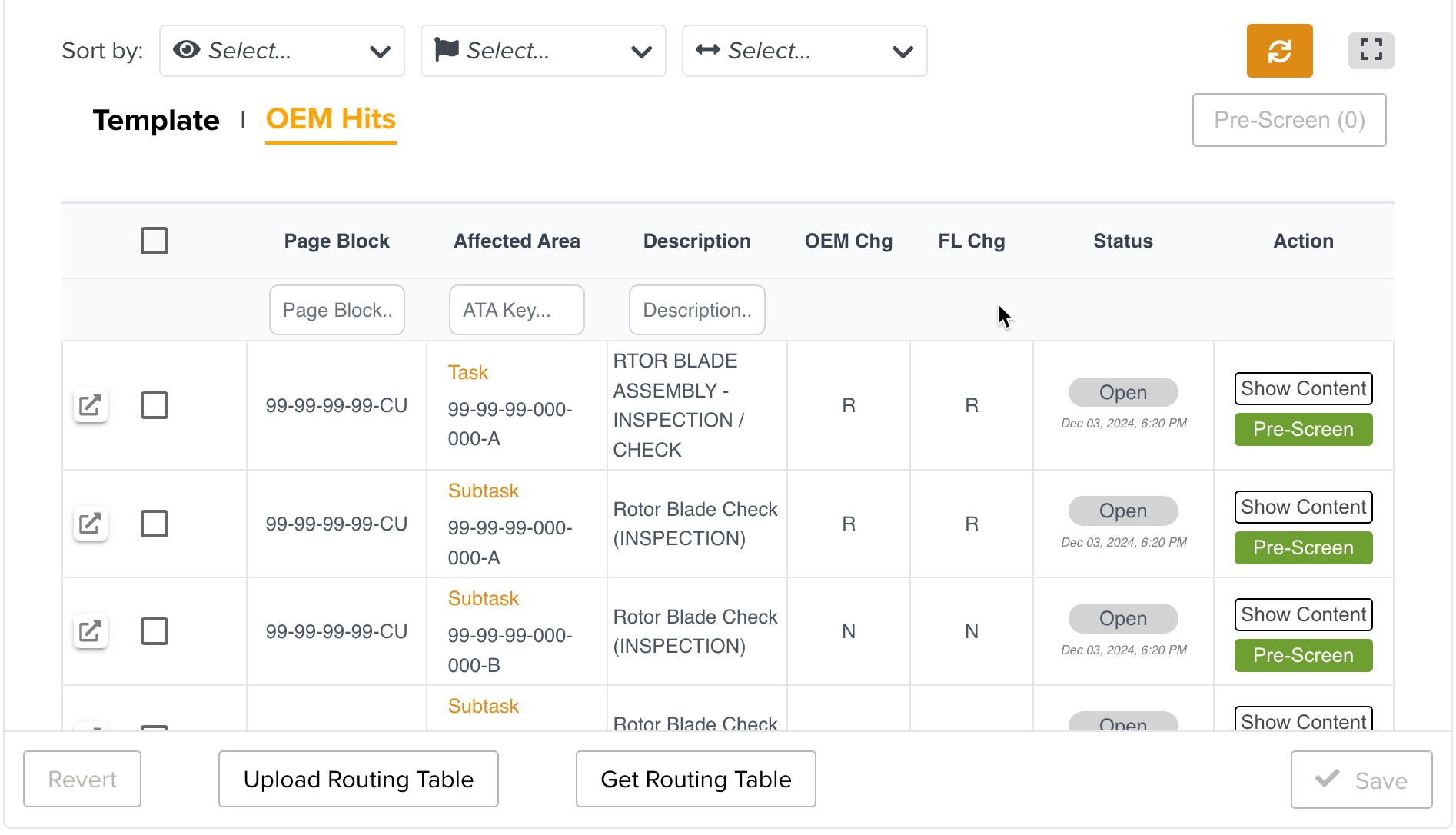Screen dimensions: 1456x835
Task: Toggle fullscreen with the expand icon
Action: pos(1371,51)
